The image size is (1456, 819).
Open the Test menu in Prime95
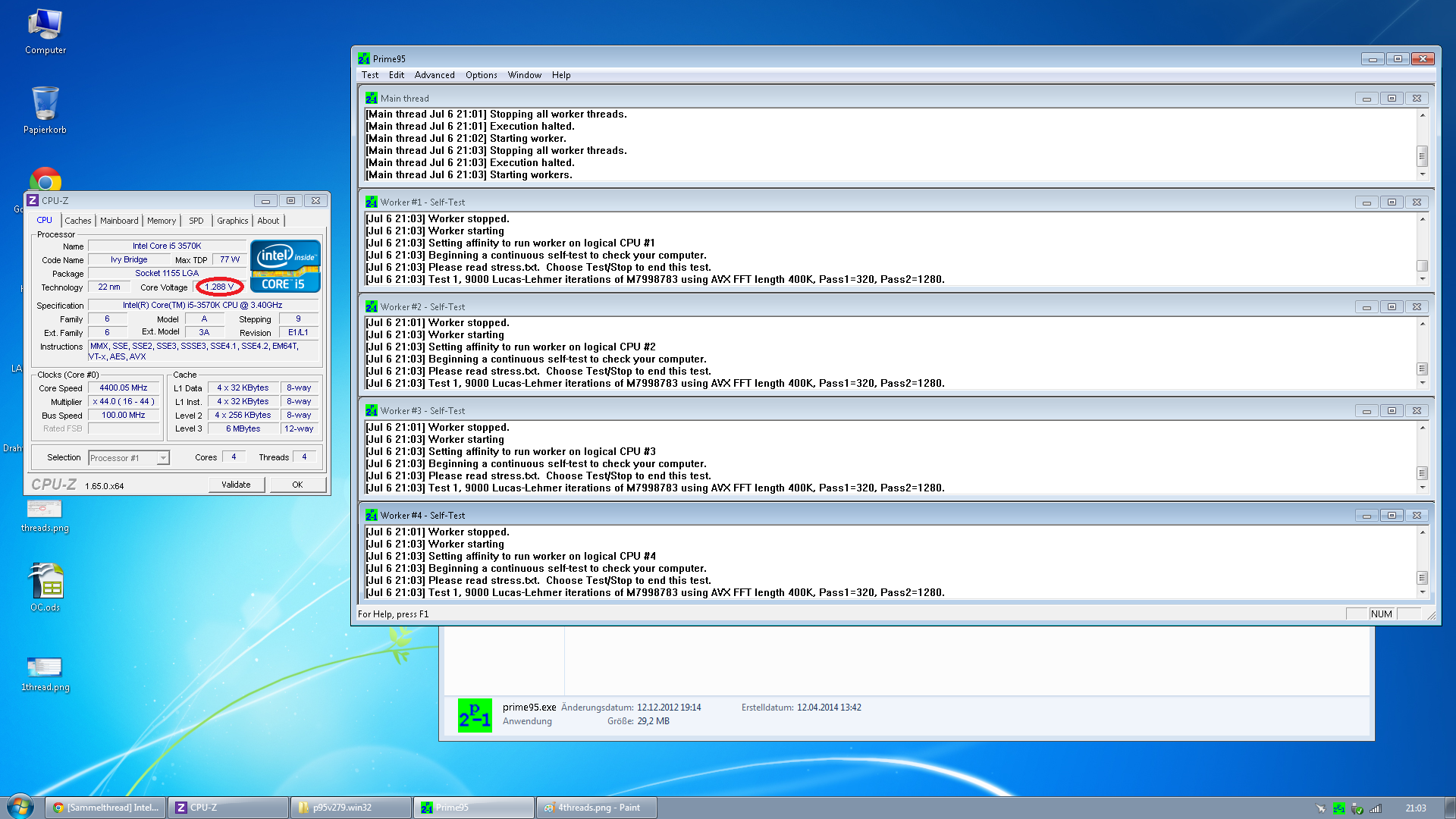tap(369, 75)
